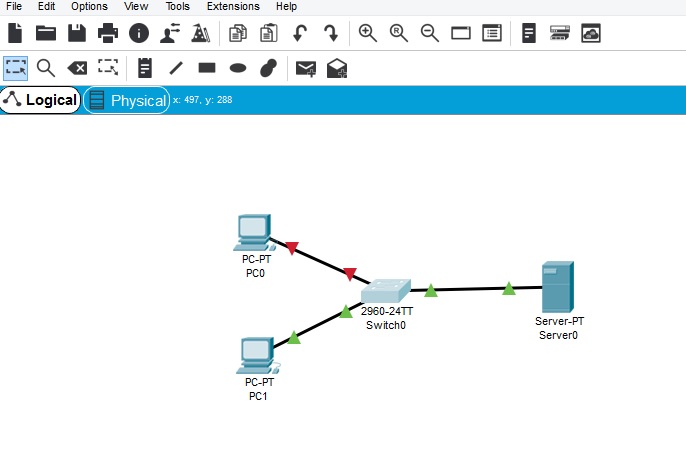Select the PC1 computer
The height and width of the screenshot is (474, 686).
click(257, 354)
